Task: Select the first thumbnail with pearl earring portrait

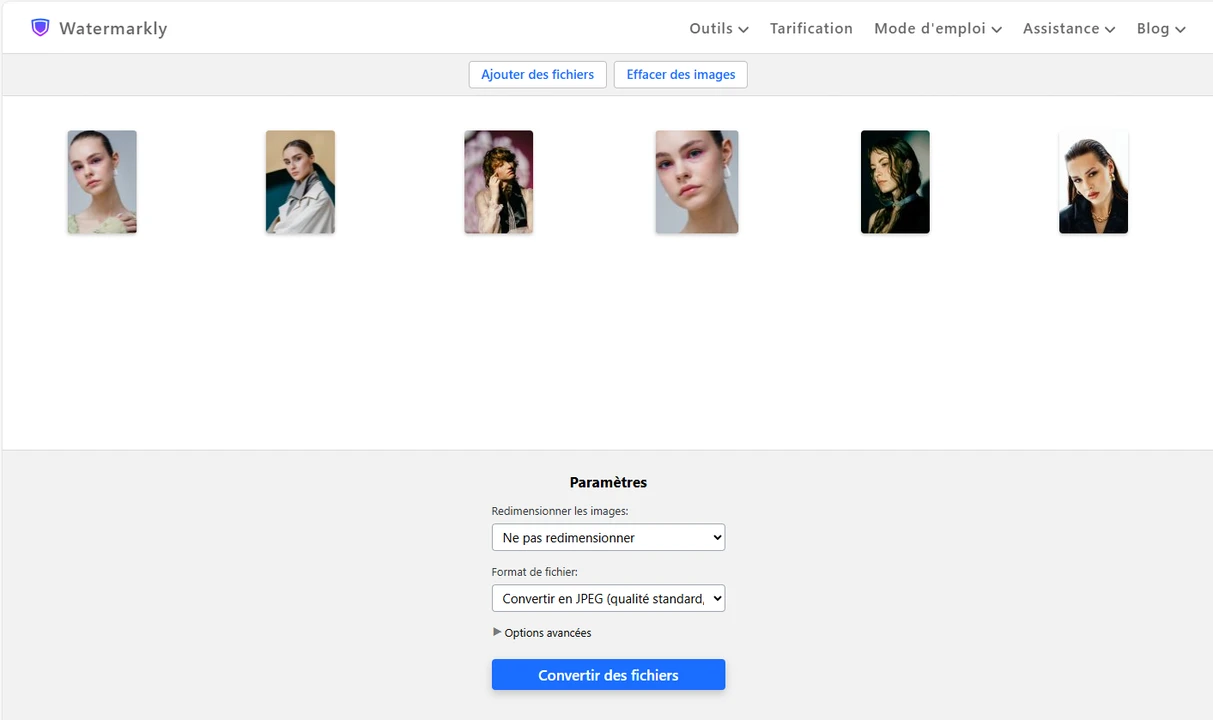Action: point(102,182)
